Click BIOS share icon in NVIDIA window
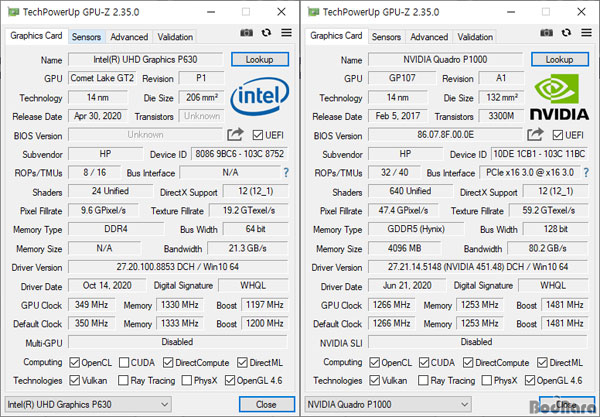Image resolution: width=600 pixels, height=417 pixels. 535,134
